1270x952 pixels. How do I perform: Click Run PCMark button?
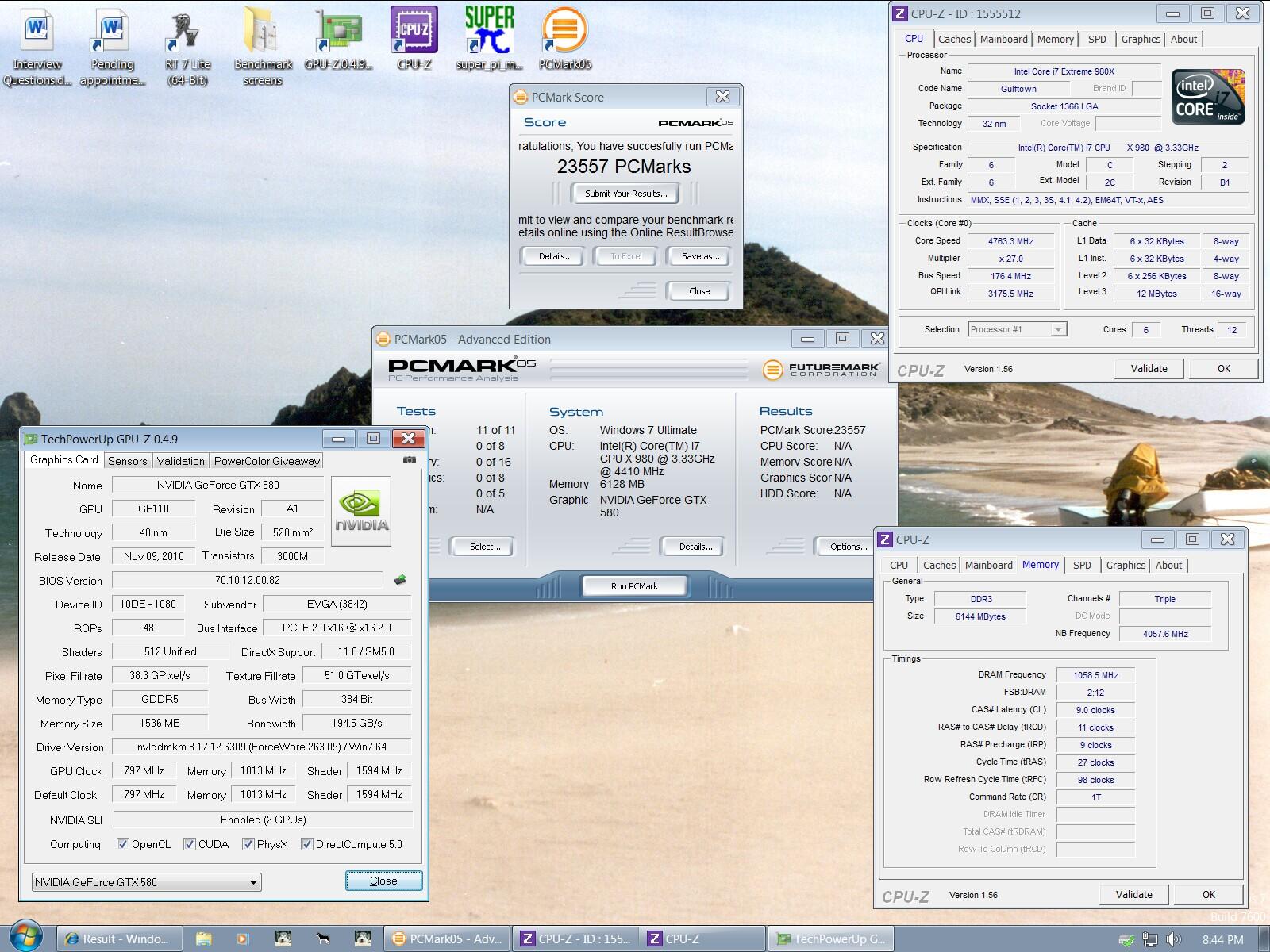(634, 586)
